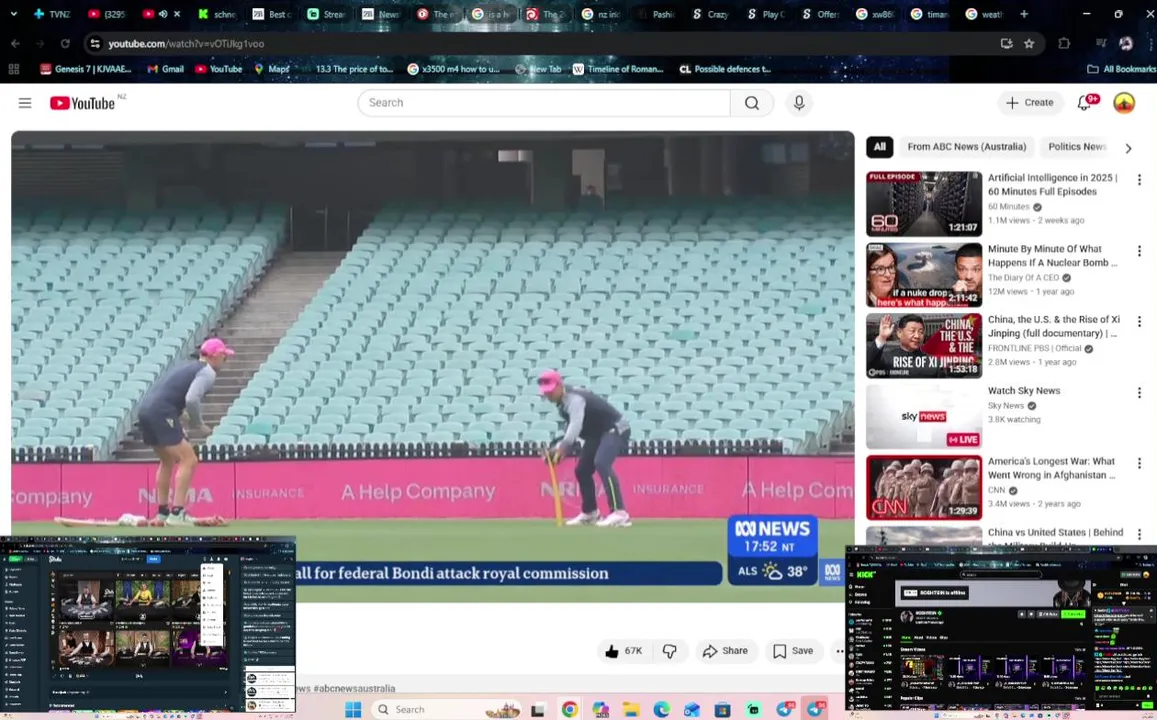Dislike the video with thumbs down
Screen dimensions: 1157x720
point(669,651)
